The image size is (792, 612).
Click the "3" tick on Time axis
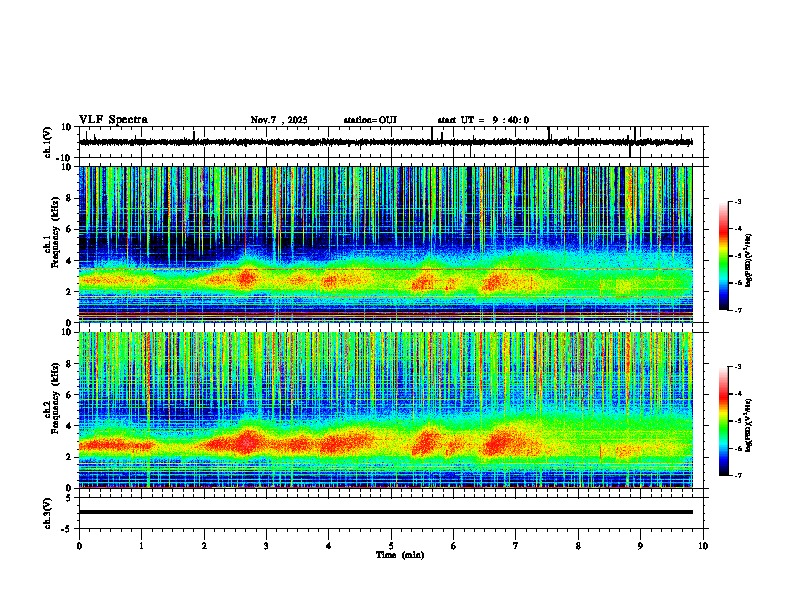coord(266,546)
